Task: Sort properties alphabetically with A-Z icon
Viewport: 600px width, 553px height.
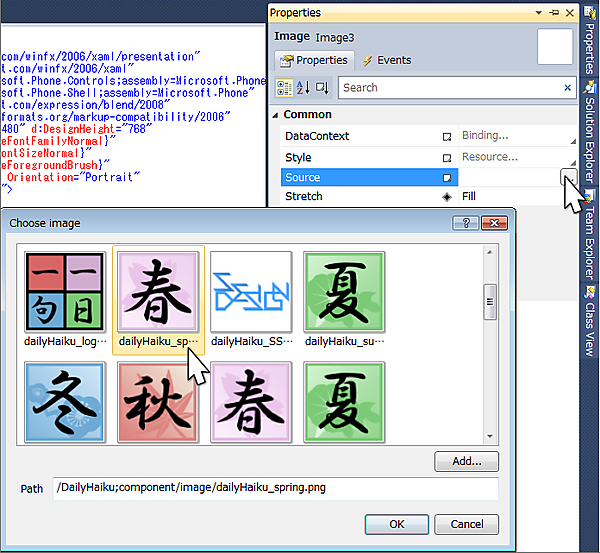Action: pos(303,88)
